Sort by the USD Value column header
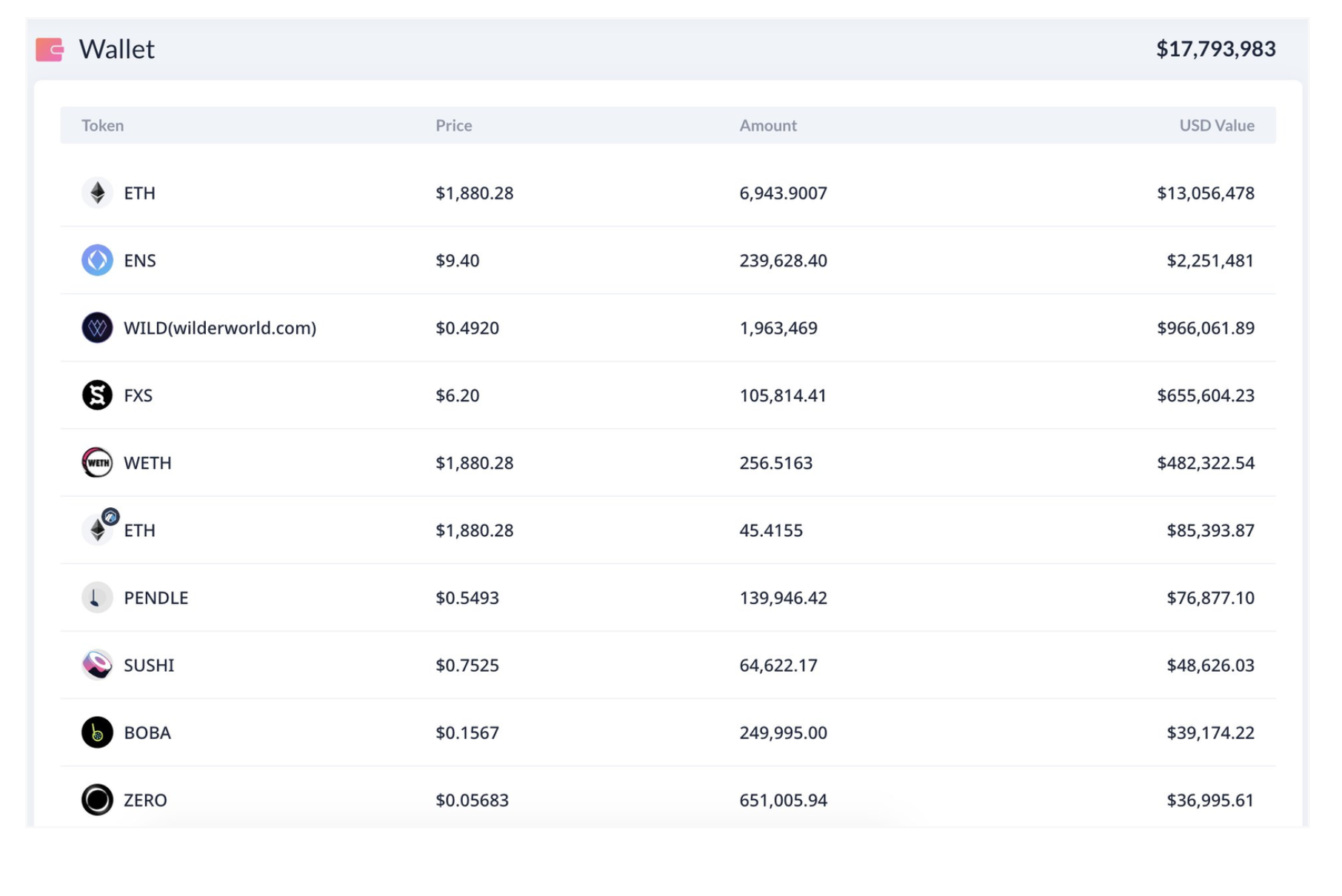The image size is (1342, 896). point(1216,126)
